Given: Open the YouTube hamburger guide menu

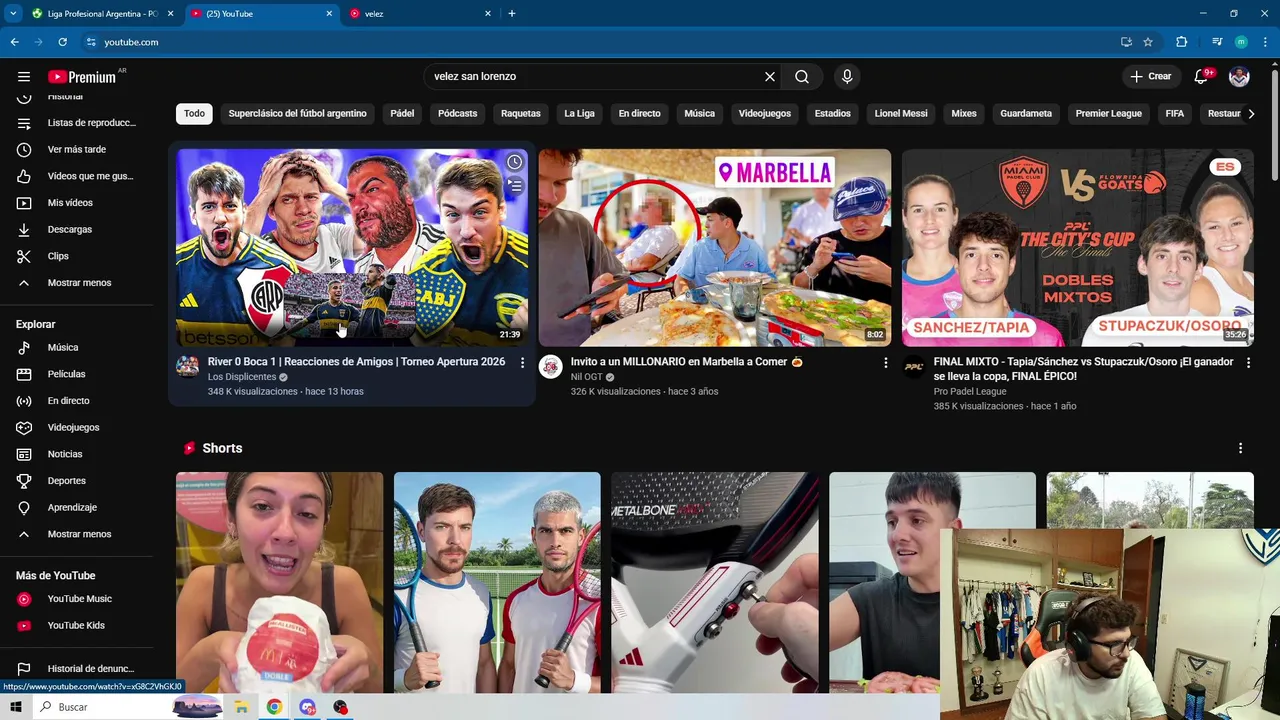Looking at the screenshot, I should point(24,77).
